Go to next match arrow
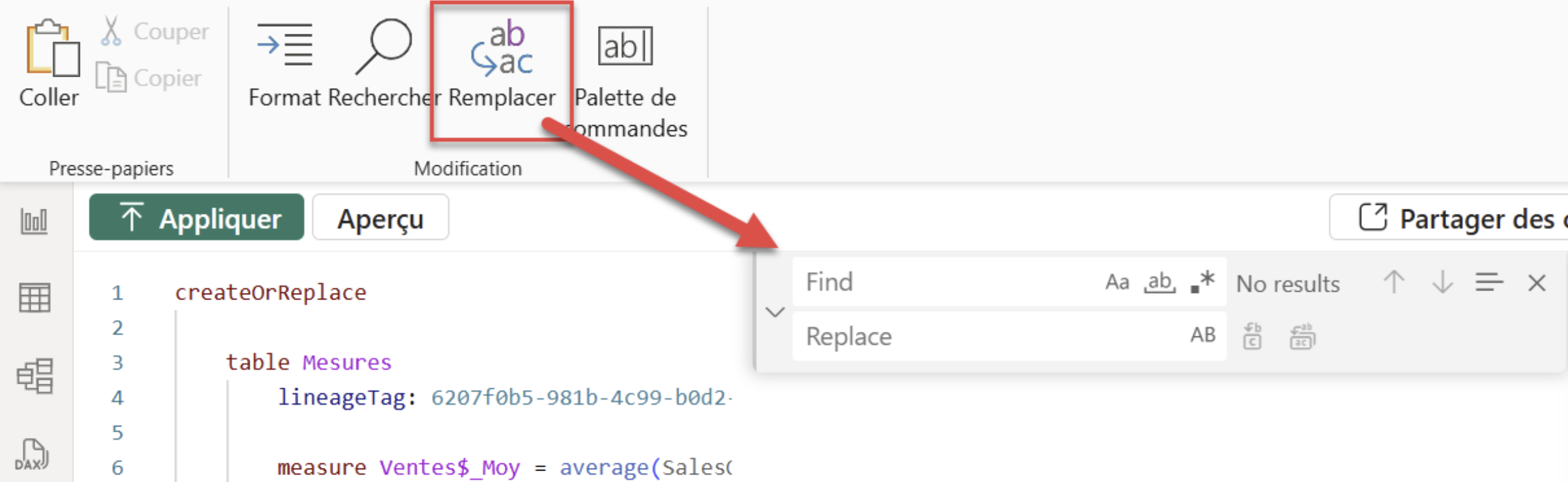The width and height of the screenshot is (1568, 482). point(1442,282)
